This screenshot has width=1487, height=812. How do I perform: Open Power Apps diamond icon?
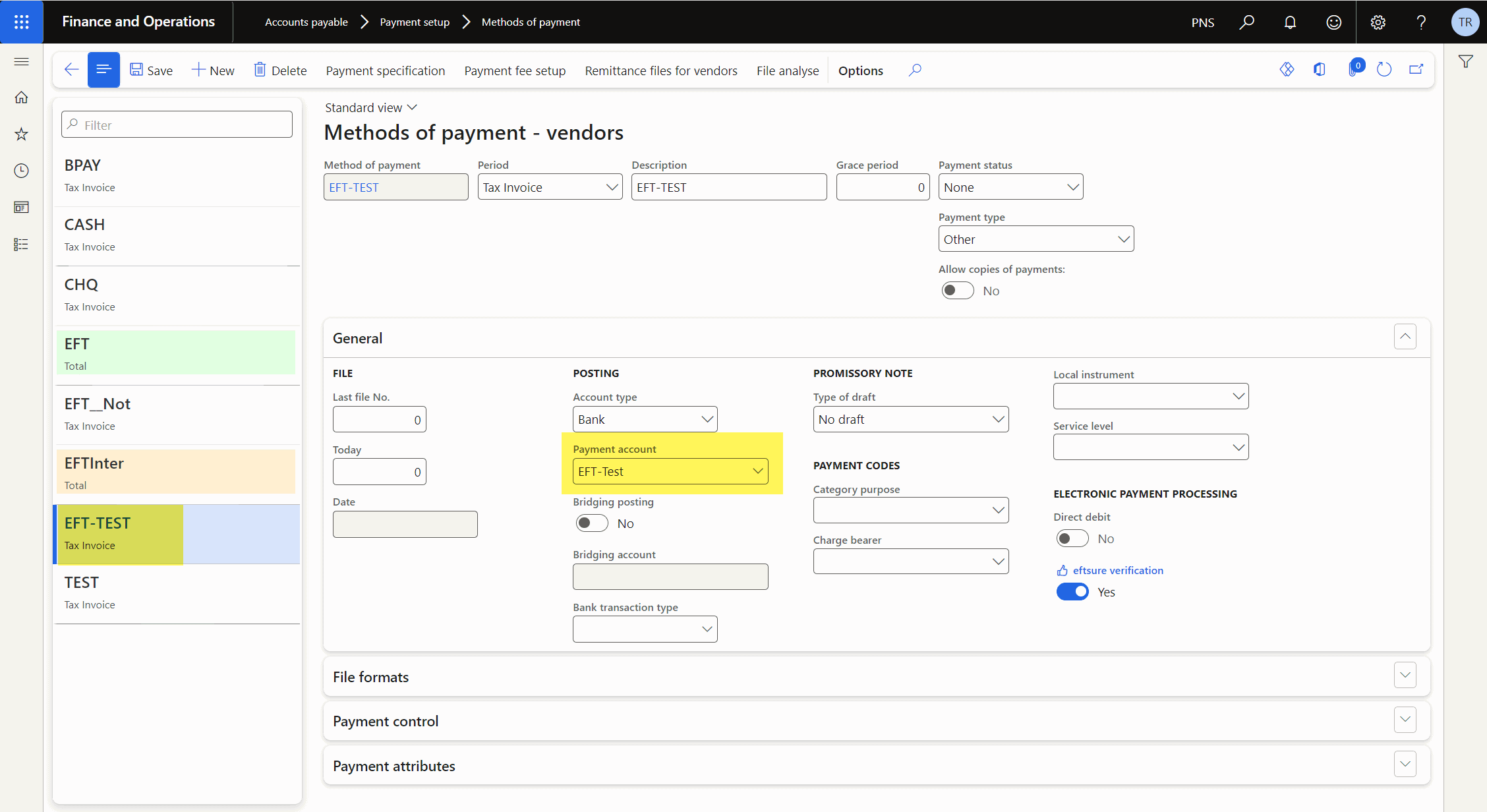pos(1287,69)
